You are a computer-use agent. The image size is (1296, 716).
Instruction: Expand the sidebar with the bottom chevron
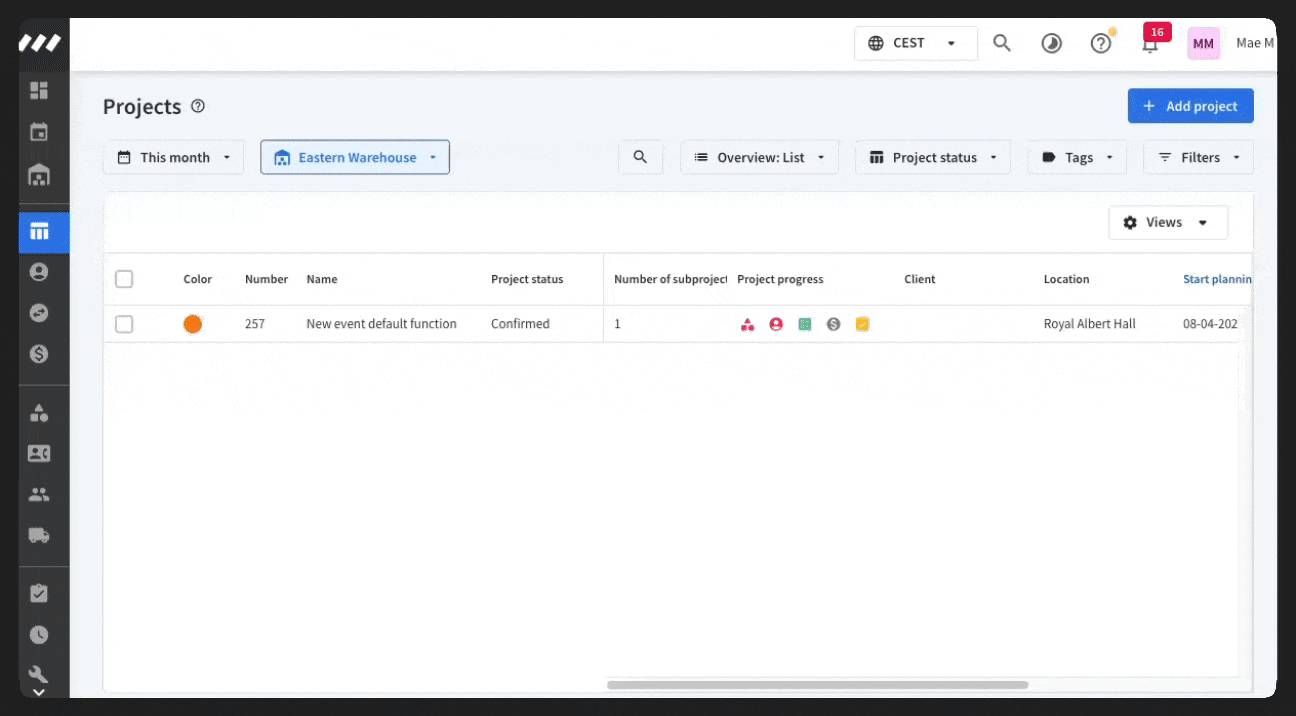pos(39,692)
